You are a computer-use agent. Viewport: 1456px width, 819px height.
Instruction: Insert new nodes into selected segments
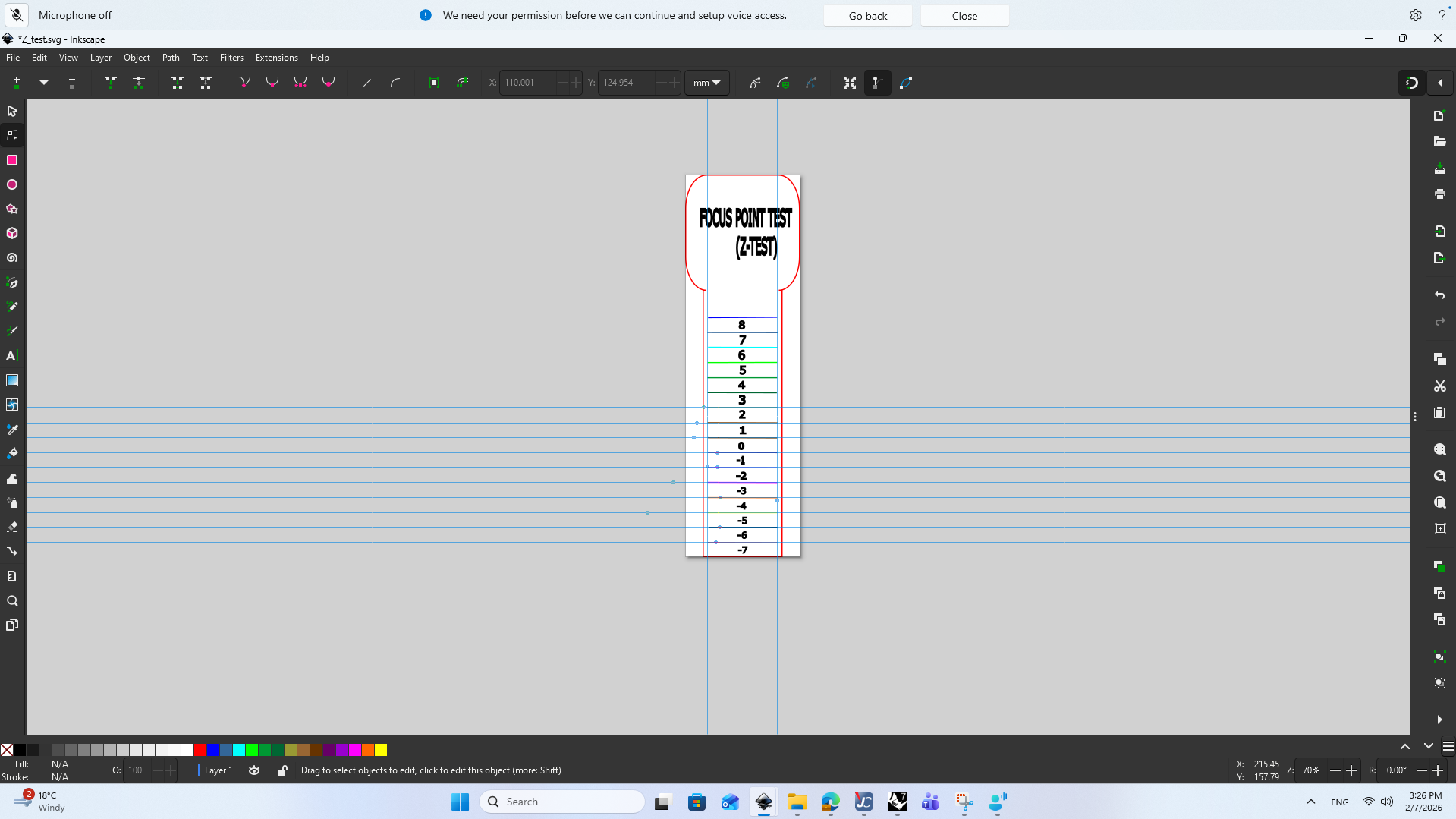pos(17,82)
